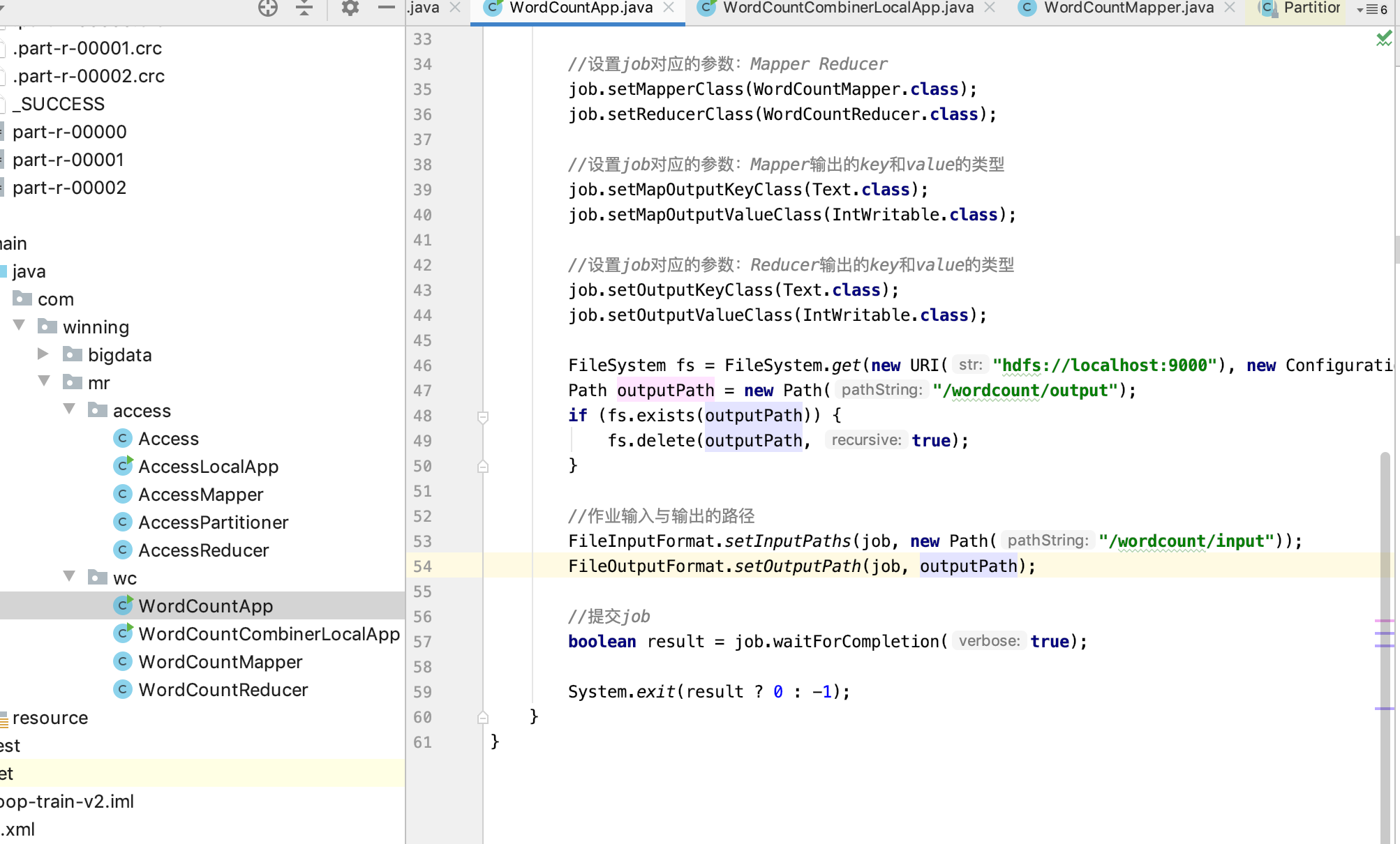Screen dimensions: 1400x844
Task: Click the minus collapse icon in toolbar
Action: 386,8
